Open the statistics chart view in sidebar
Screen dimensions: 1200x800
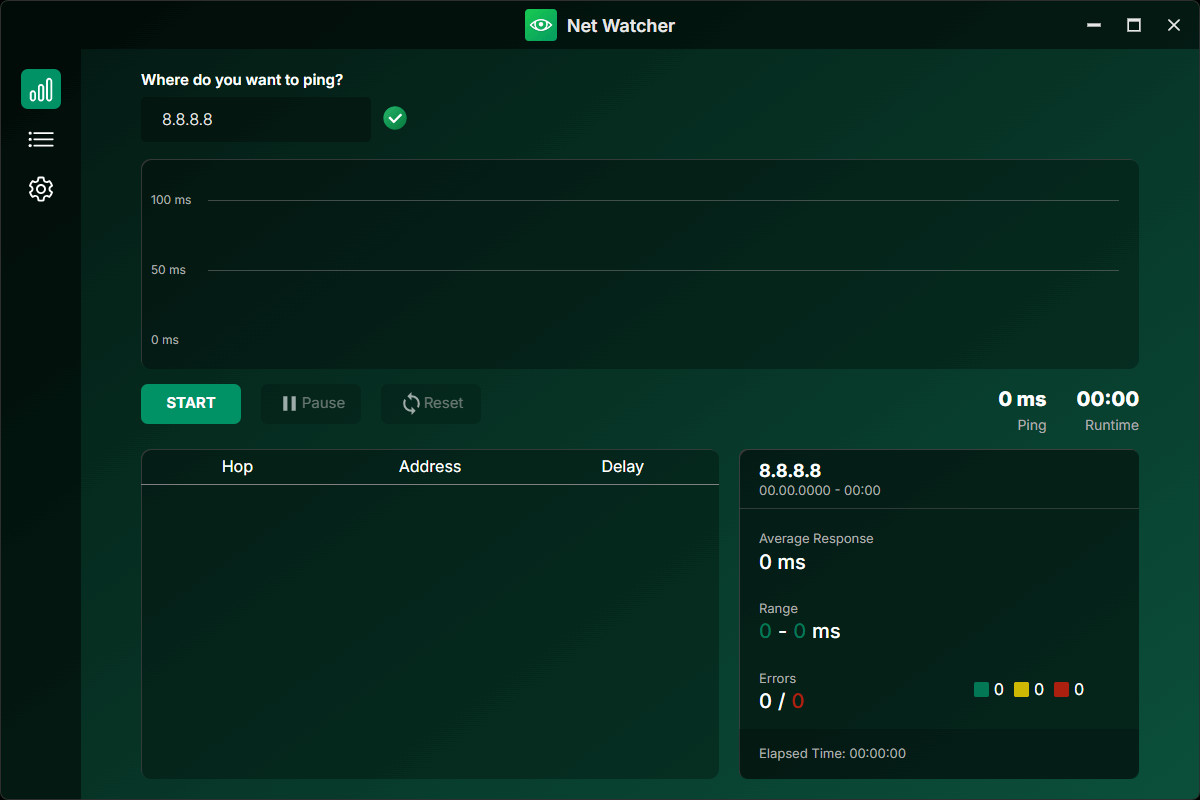(41, 89)
